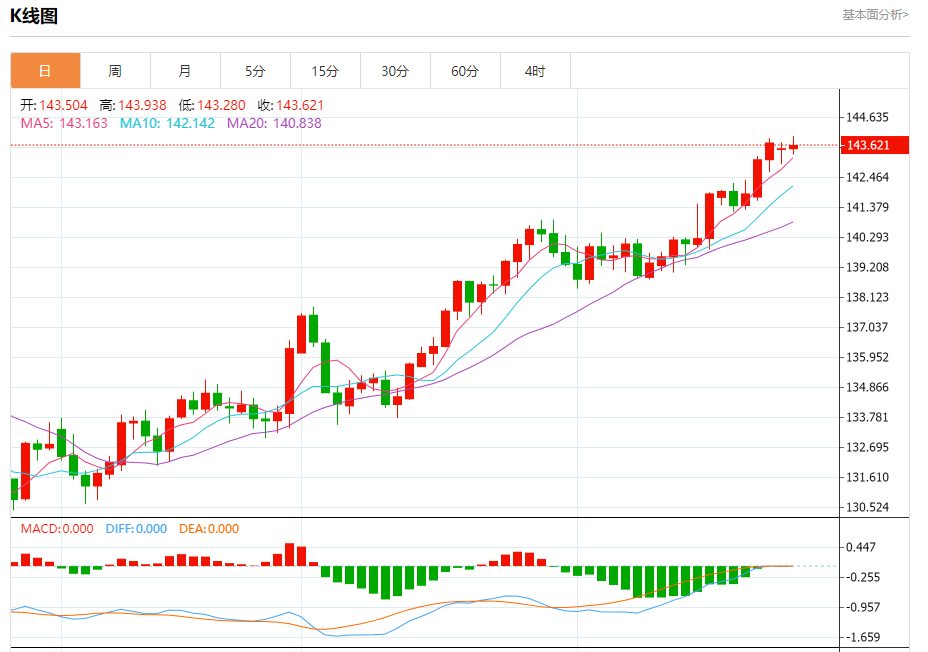Click the MACD indicator value label

coord(57,529)
